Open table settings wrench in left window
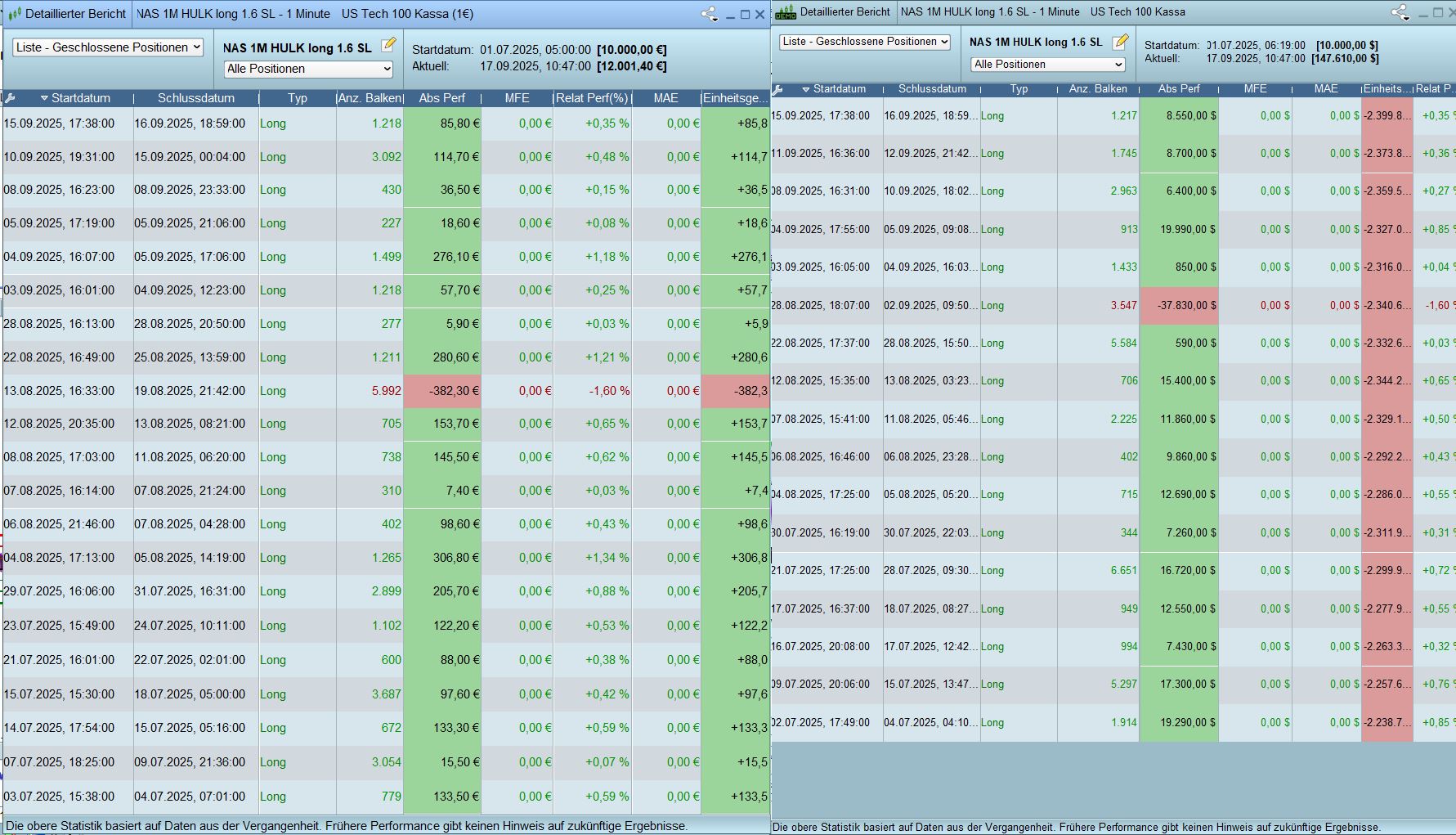The width and height of the screenshot is (1456, 835). [10, 98]
